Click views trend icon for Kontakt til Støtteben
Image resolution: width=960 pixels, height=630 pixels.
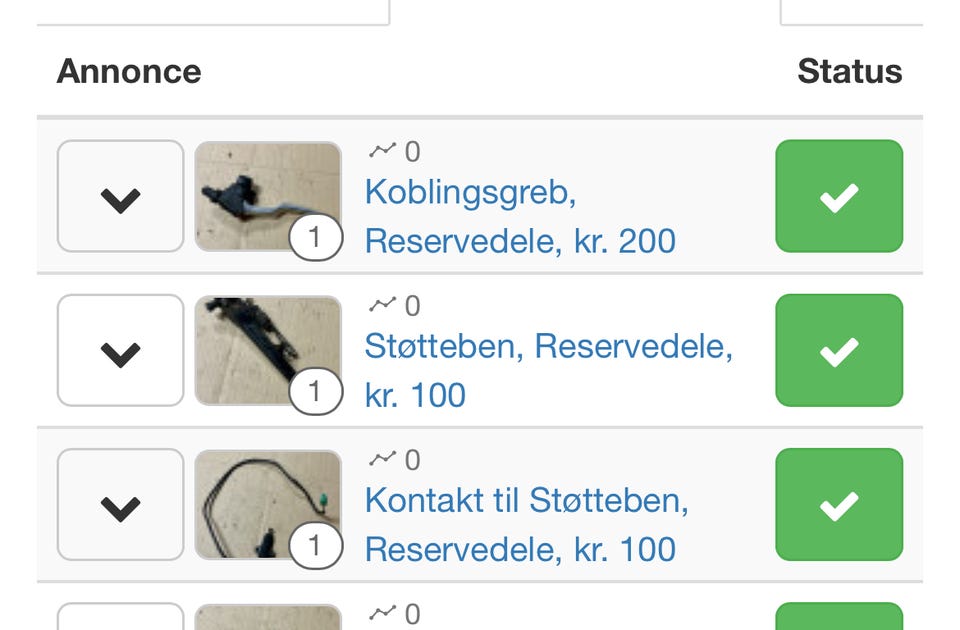click(x=382, y=459)
